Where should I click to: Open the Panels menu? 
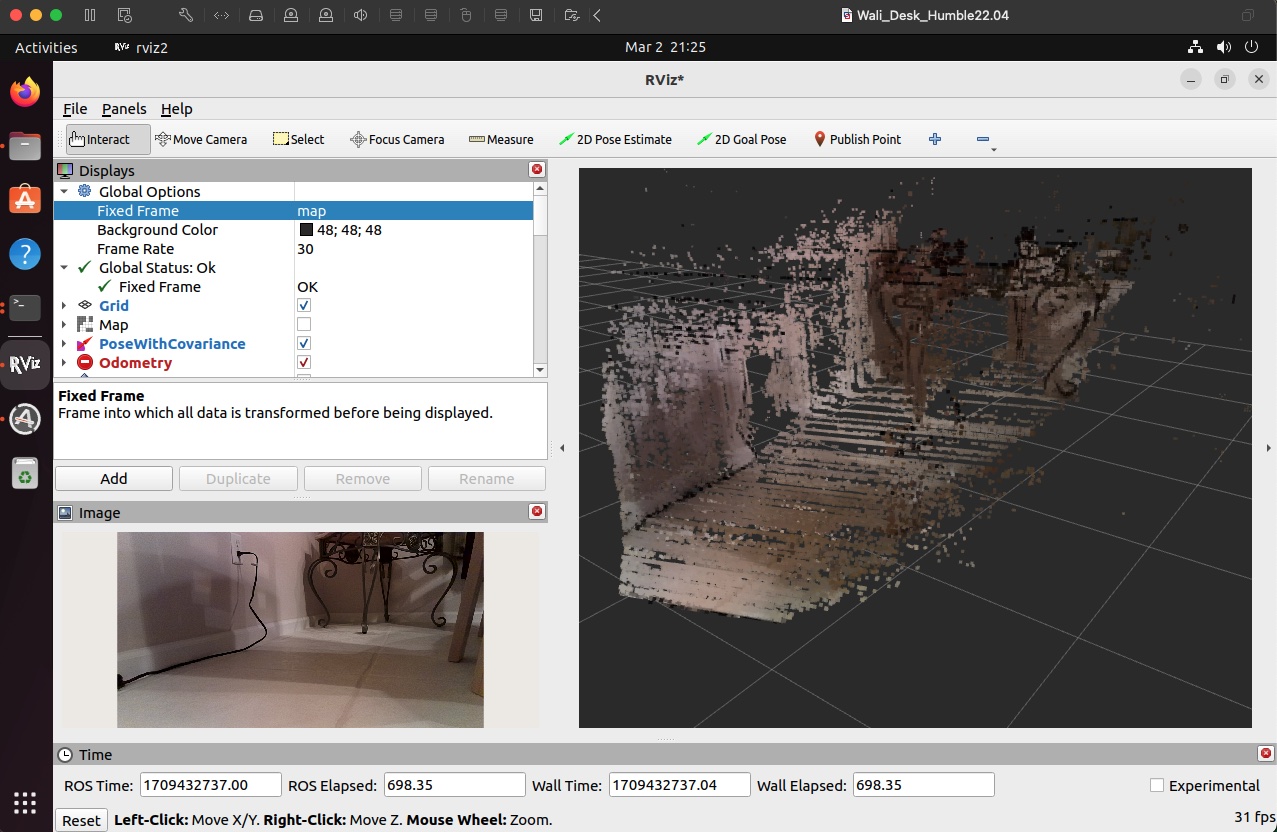coord(124,109)
